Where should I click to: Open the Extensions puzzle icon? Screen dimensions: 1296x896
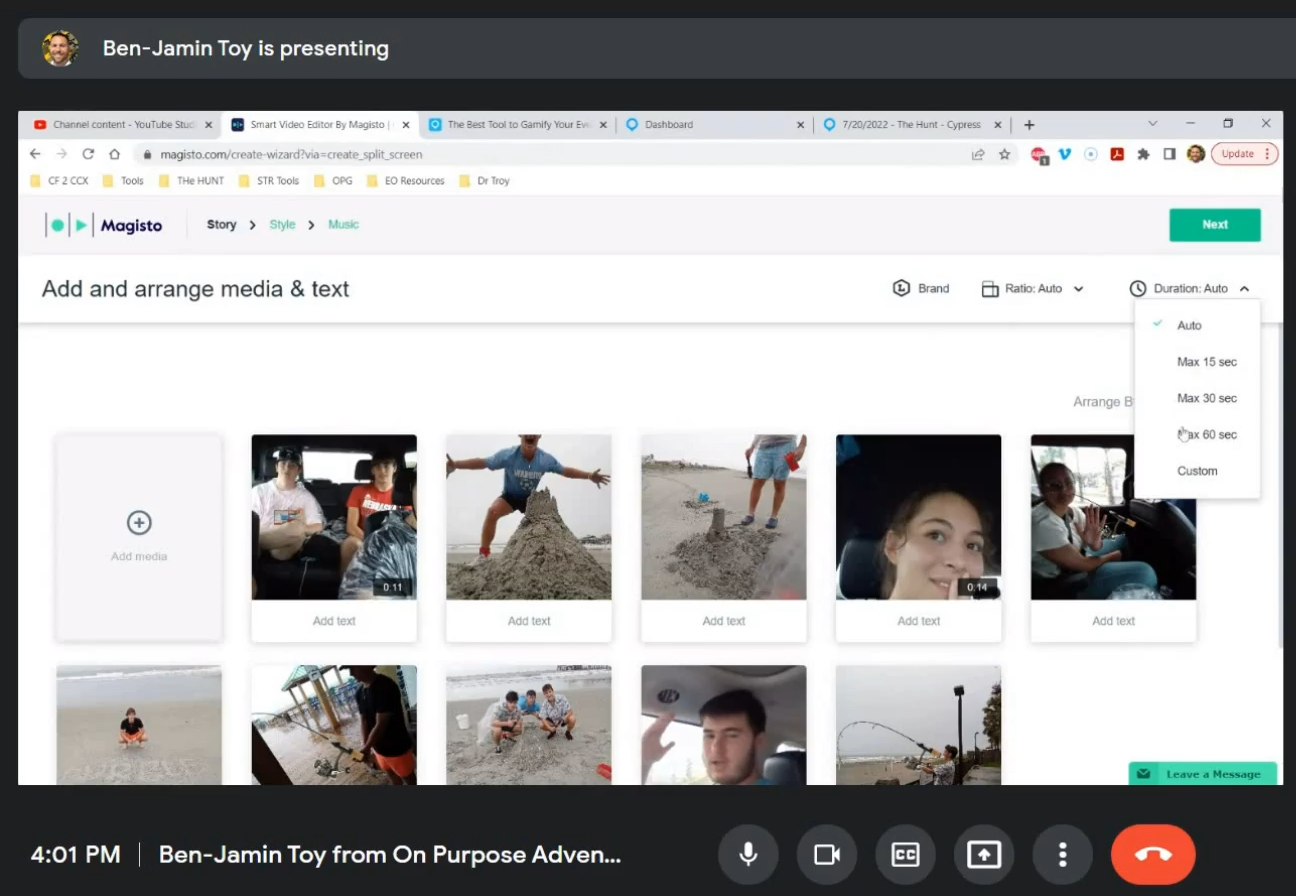point(1143,154)
